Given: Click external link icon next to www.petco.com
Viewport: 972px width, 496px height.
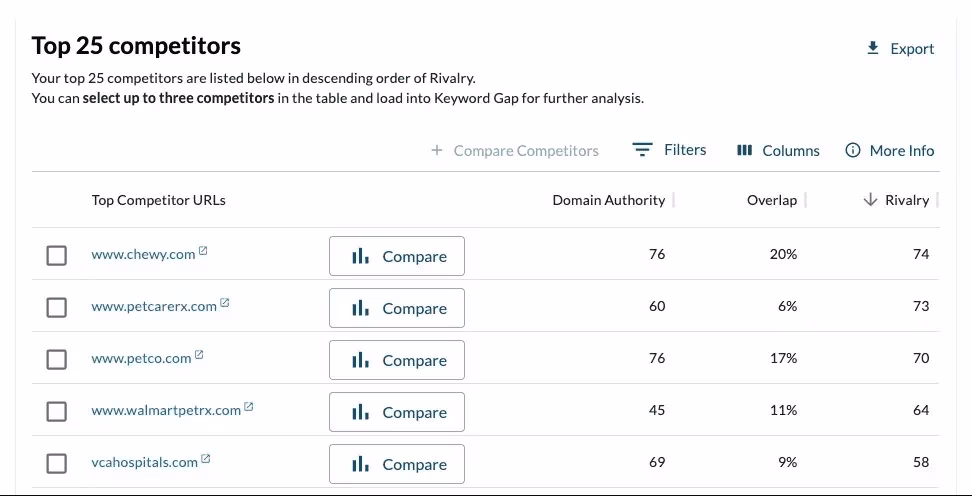Looking at the screenshot, I should click(199, 356).
